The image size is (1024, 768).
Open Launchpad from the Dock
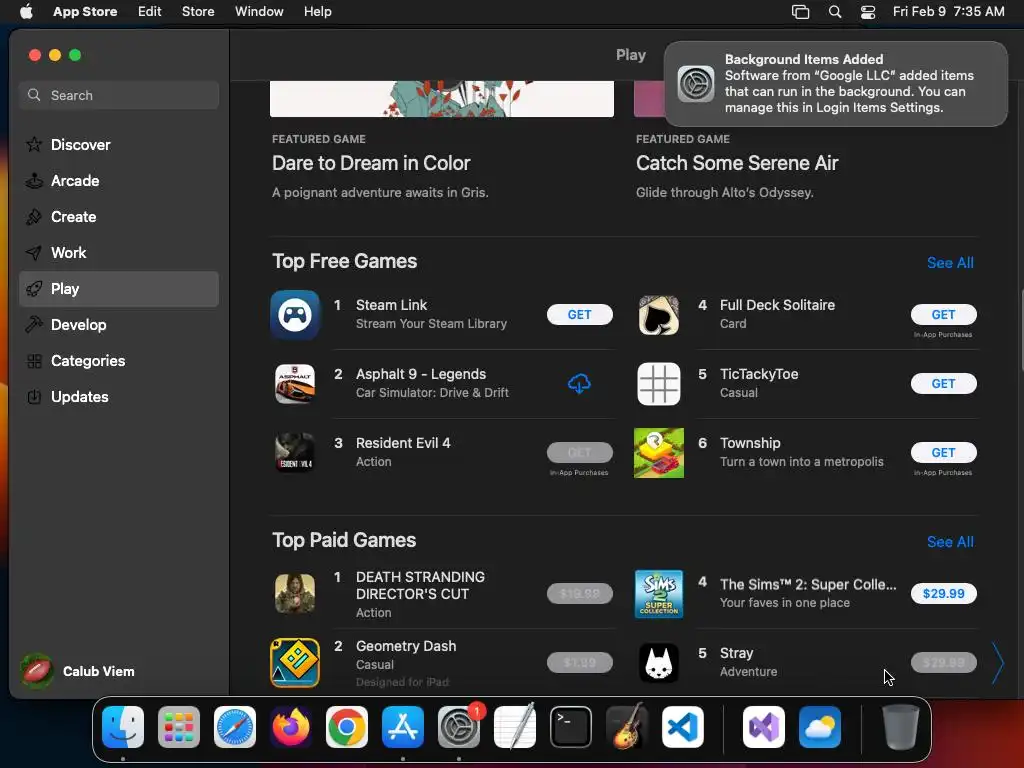[x=179, y=727]
